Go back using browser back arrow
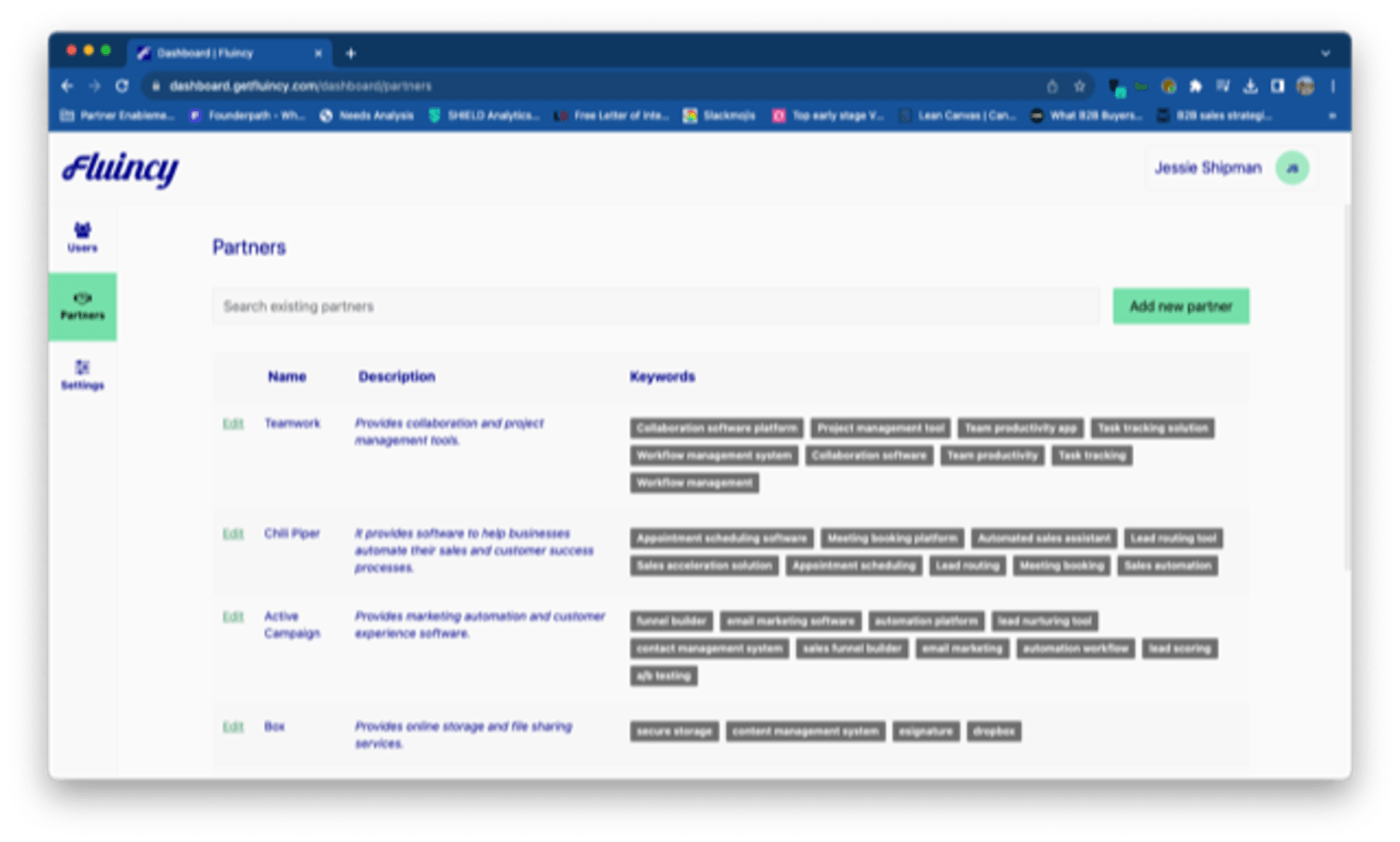Screen dimensions: 1400x842 pos(67,86)
